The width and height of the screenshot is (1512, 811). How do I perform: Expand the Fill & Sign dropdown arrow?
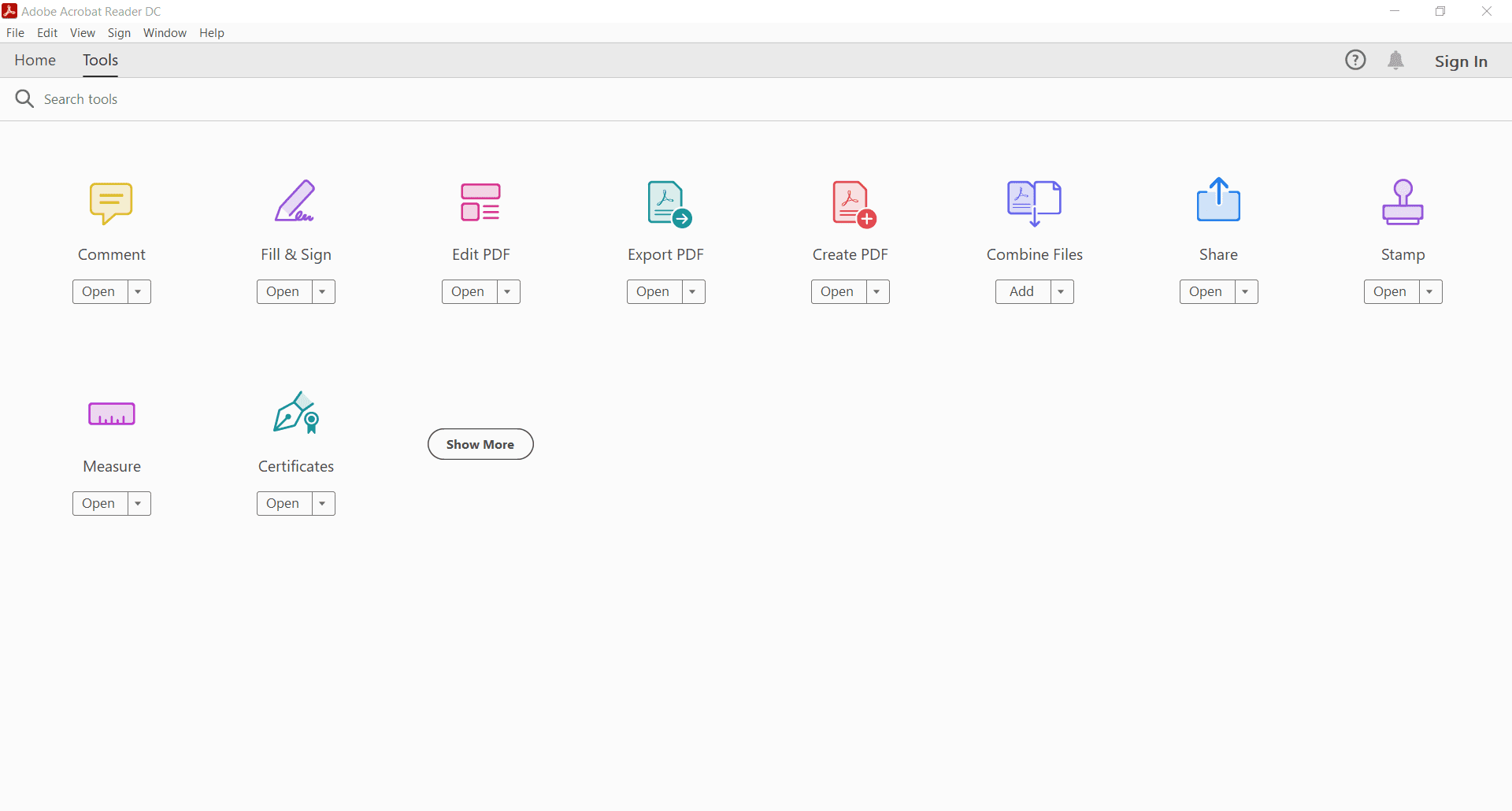tap(323, 292)
